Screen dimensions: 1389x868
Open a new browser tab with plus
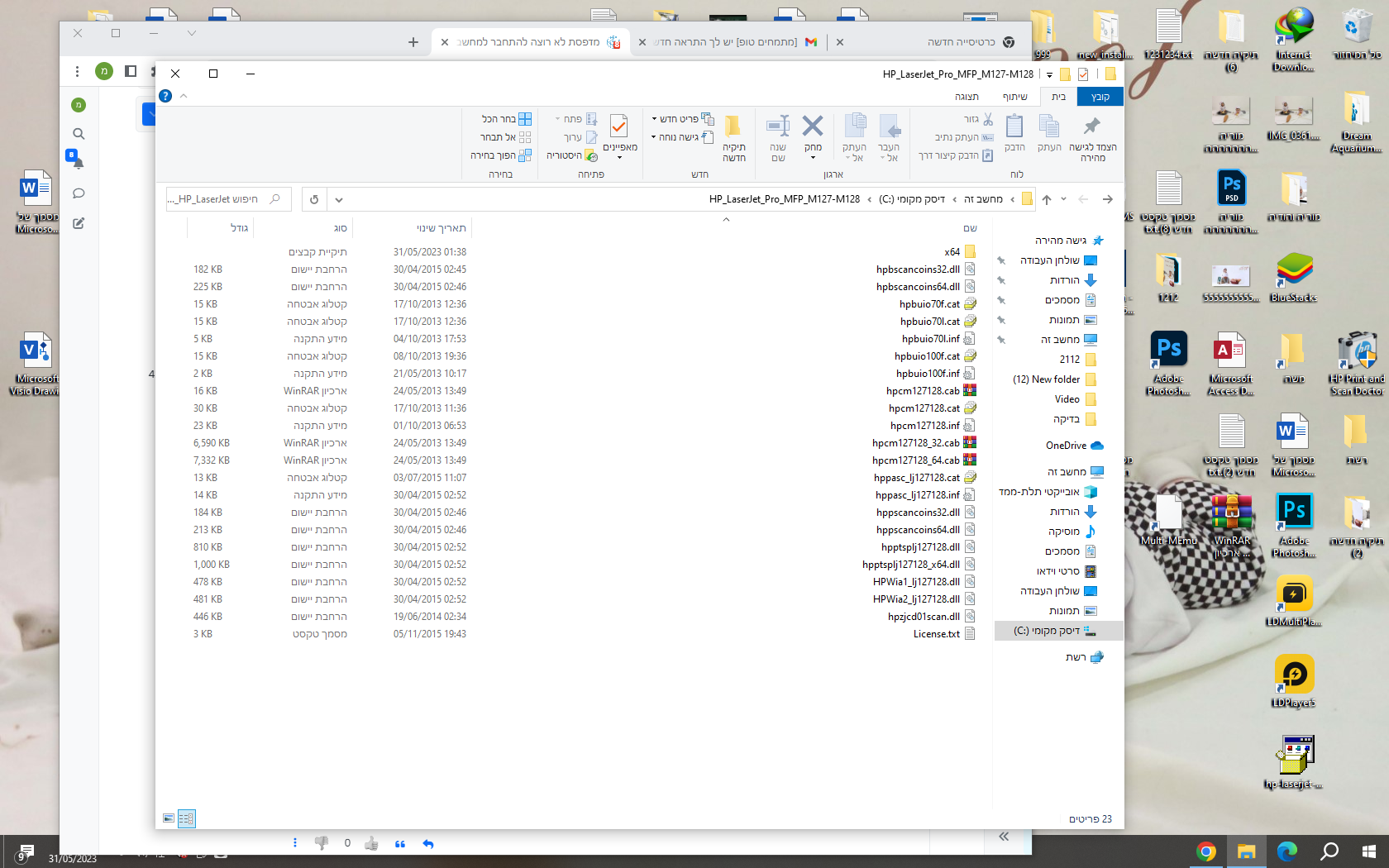[413, 42]
